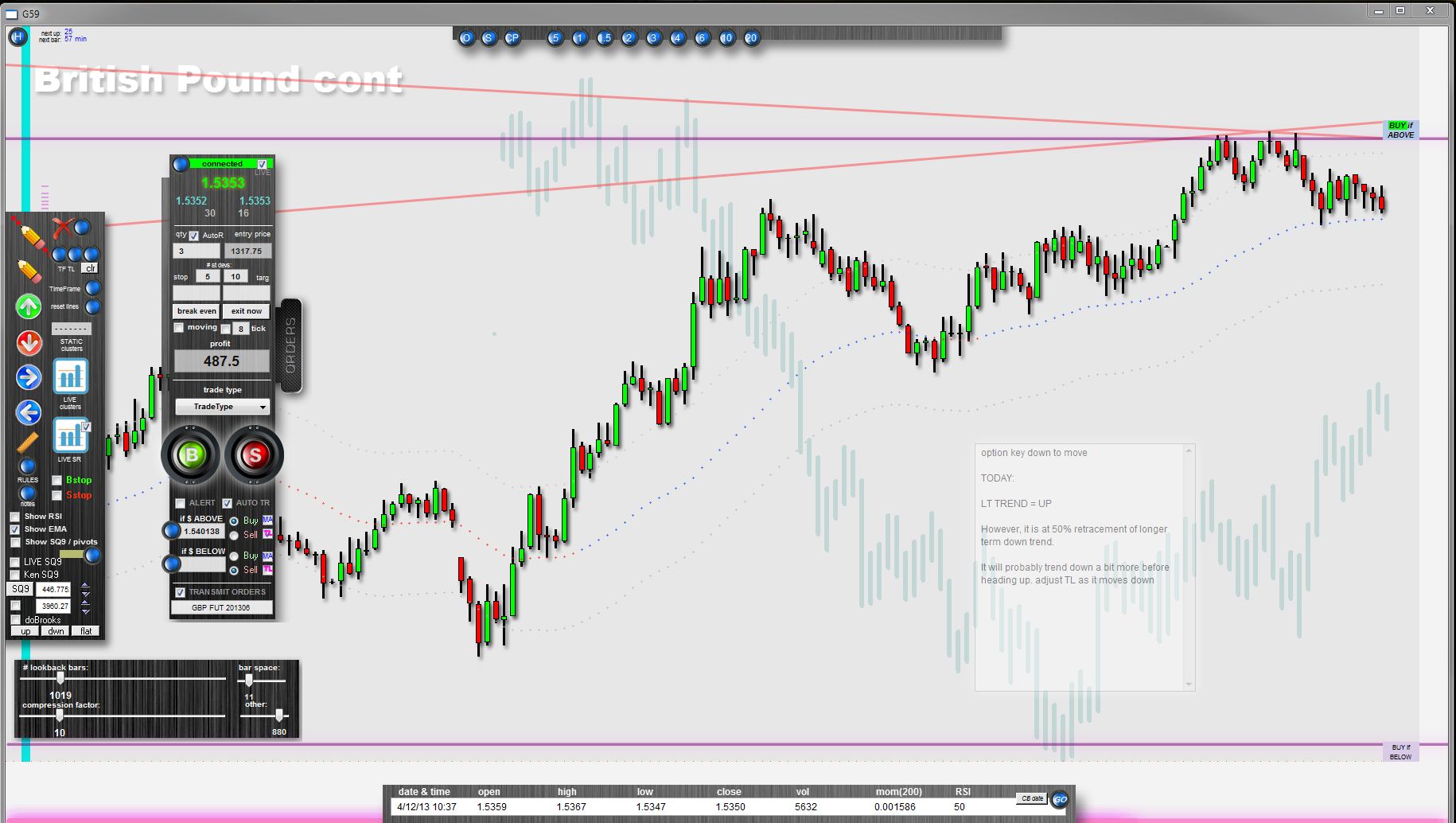This screenshot has width=1456, height=823.
Task: Open the TradeType dropdown
Action: pyautogui.click(x=222, y=407)
